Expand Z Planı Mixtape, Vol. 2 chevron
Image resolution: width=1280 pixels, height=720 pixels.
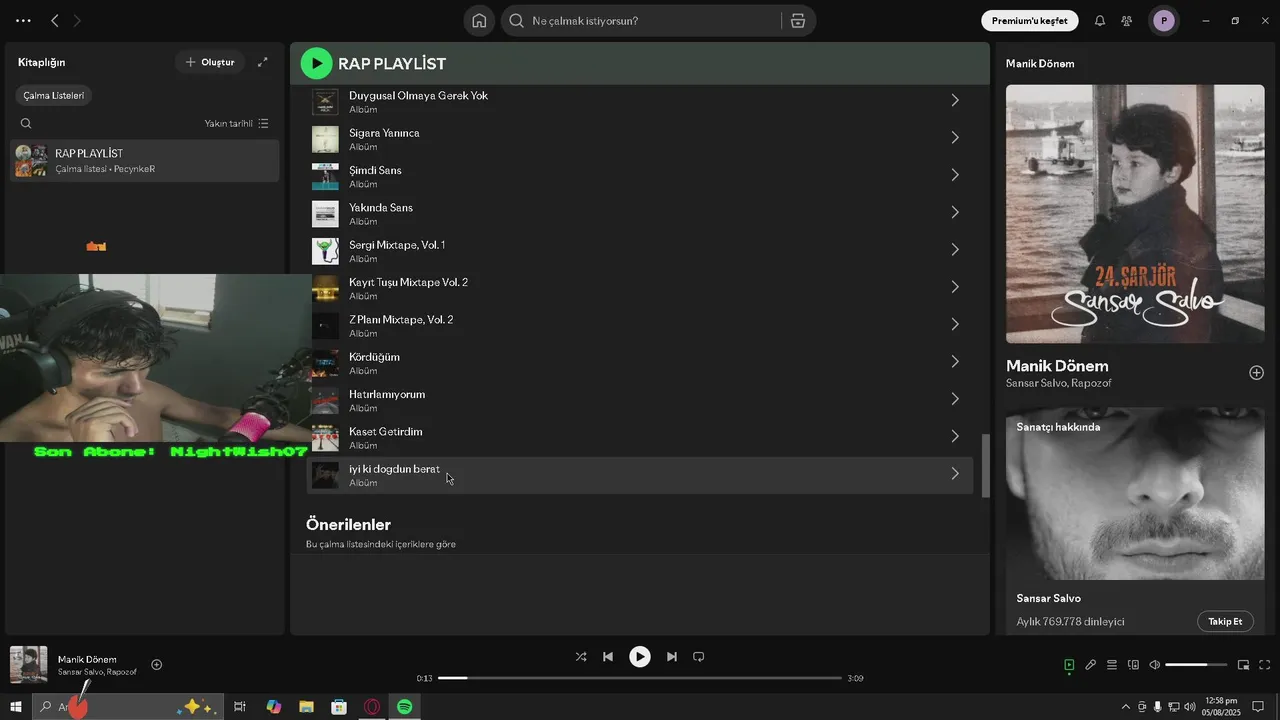(955, 324)
